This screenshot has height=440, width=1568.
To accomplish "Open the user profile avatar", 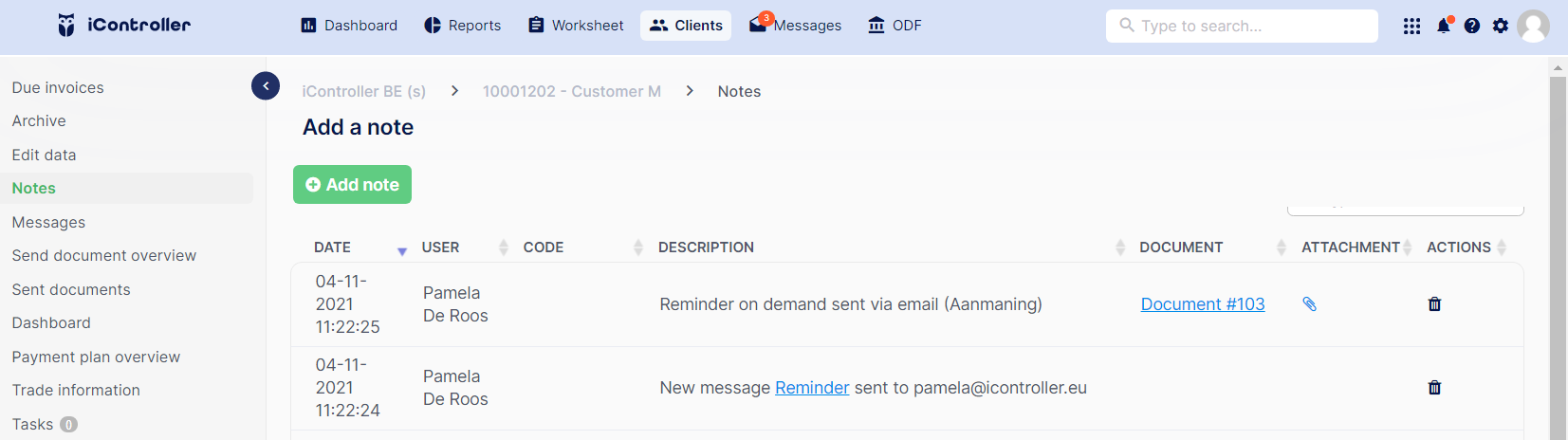I will click(1533, 26).
